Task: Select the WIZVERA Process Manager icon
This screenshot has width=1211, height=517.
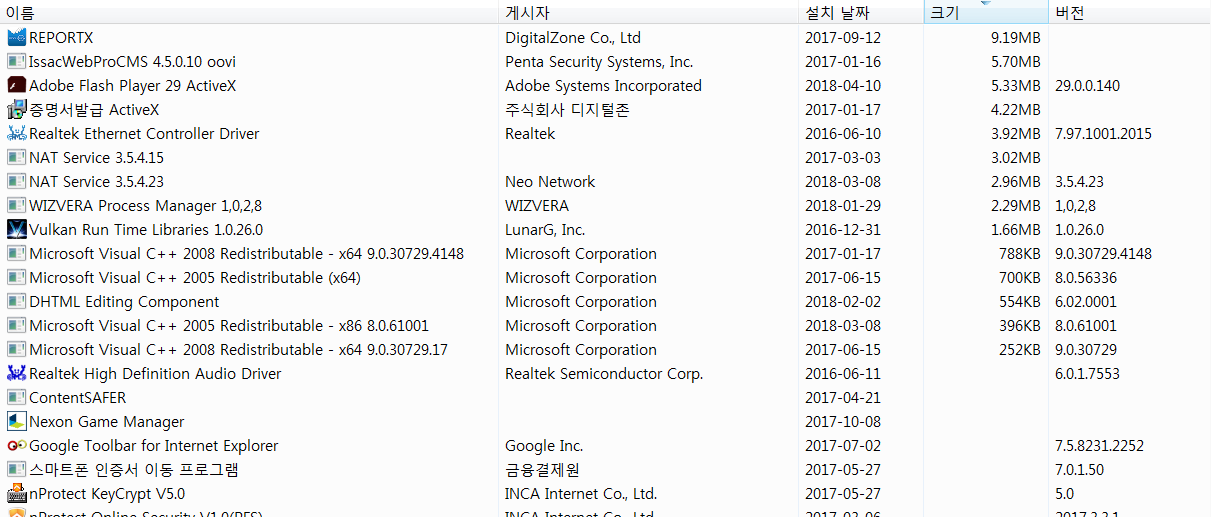Action: (x=16, y=206)
